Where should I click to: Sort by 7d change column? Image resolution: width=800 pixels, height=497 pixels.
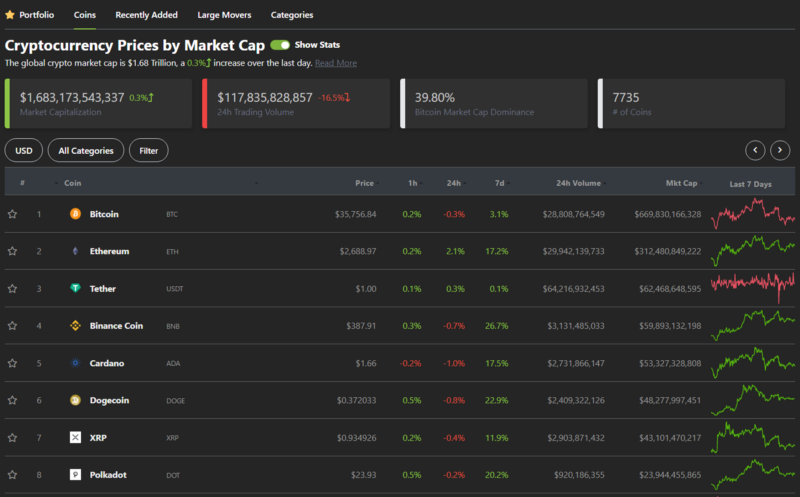[499, 183]
